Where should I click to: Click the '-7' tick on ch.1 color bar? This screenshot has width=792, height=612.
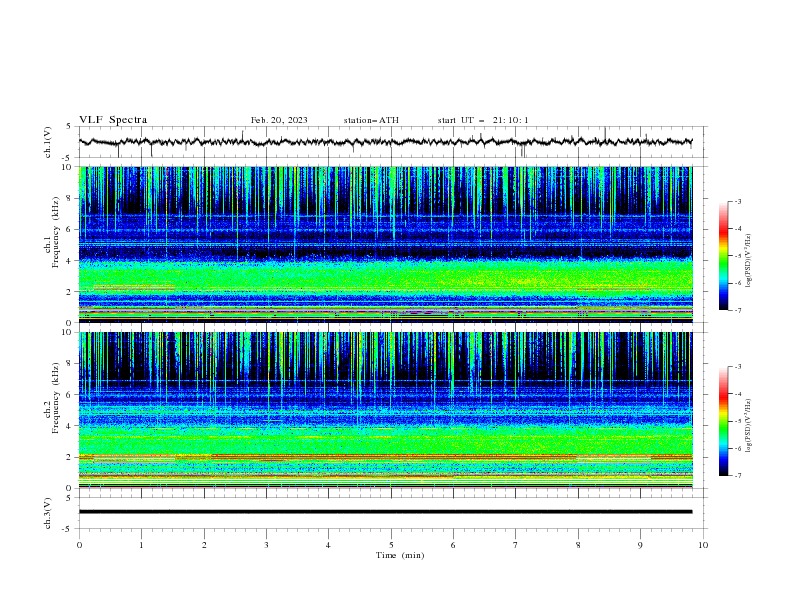click(737, 310)
